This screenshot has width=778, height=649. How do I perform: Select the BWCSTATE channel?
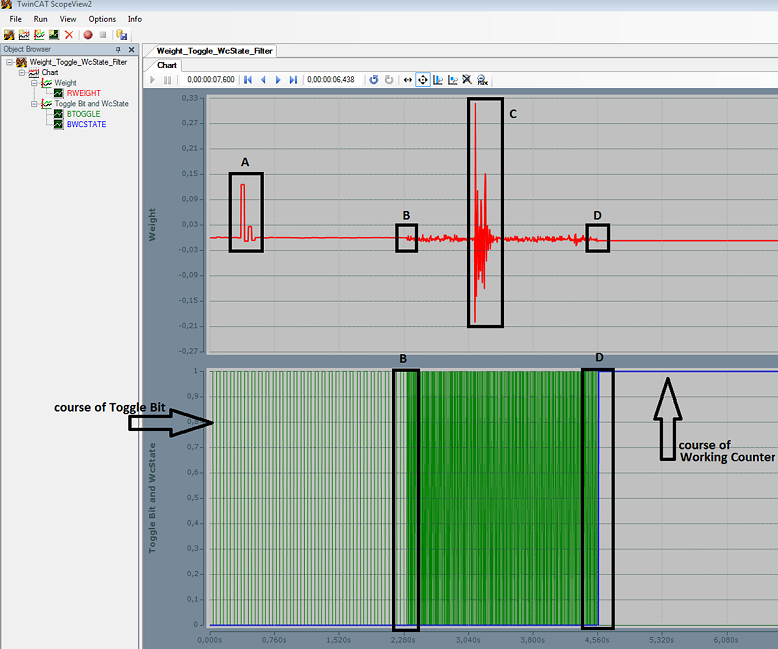(86, 125)
